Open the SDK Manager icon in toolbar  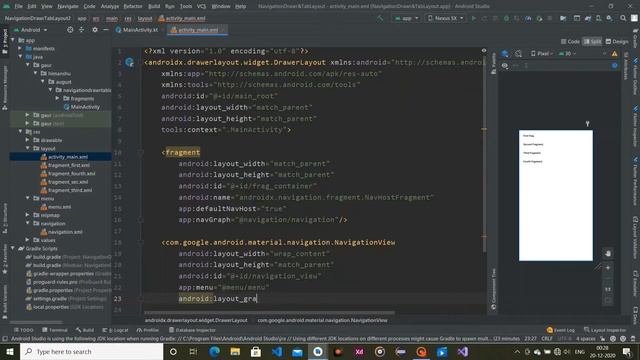tap(609, 18)
